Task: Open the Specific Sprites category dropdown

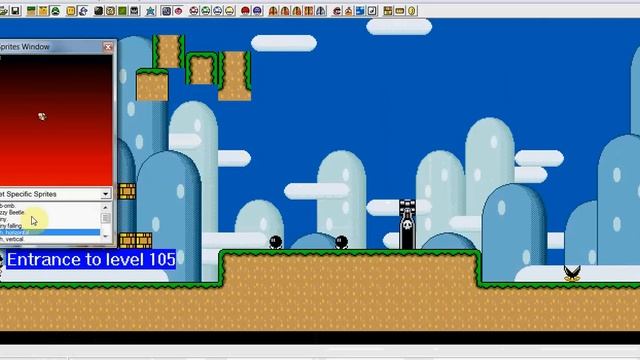Action: click(x=105, y=194)
